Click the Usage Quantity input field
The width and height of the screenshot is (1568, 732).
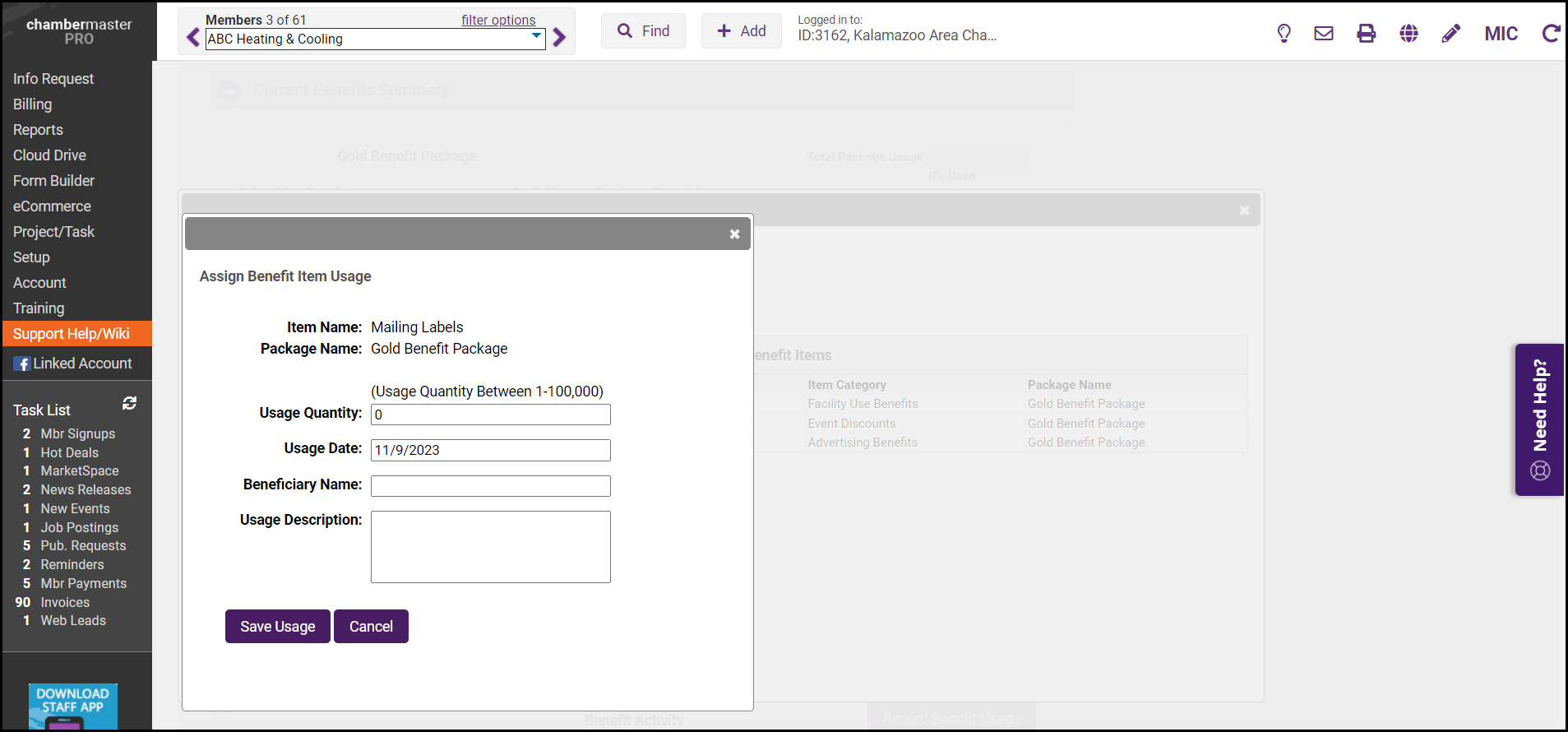pos(490,415)
